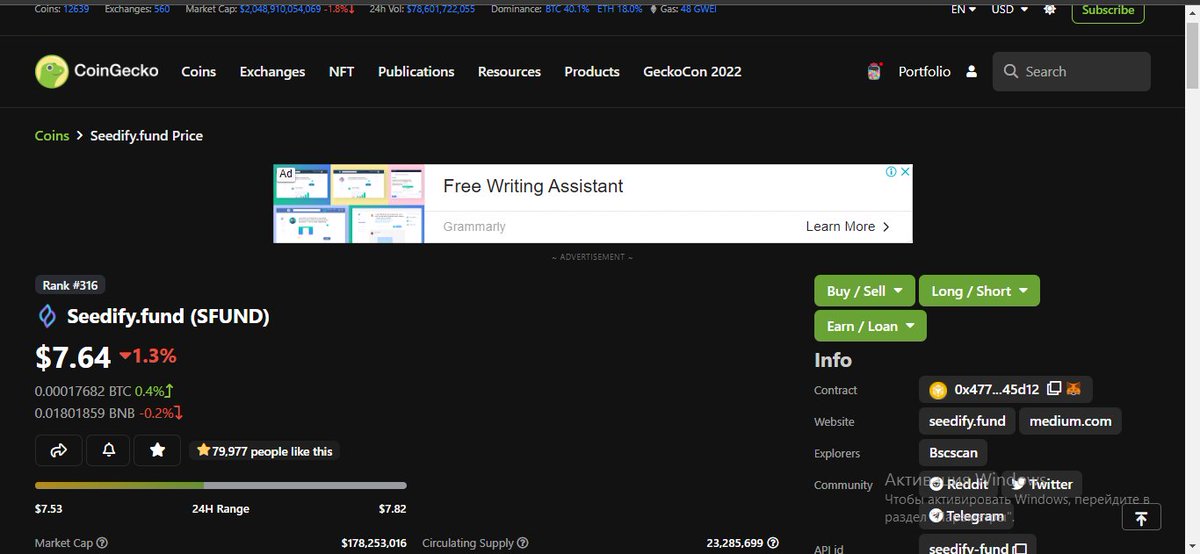1200x554 pixels.
Task: Add token to MetaMask fox icon
Action: coord(1073,389)
